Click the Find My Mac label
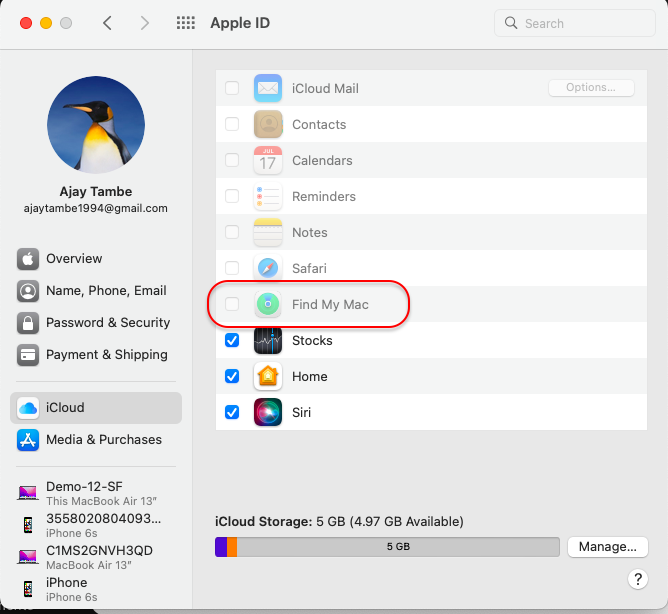The width and height of the screenshot is (668, 614). 330,304
